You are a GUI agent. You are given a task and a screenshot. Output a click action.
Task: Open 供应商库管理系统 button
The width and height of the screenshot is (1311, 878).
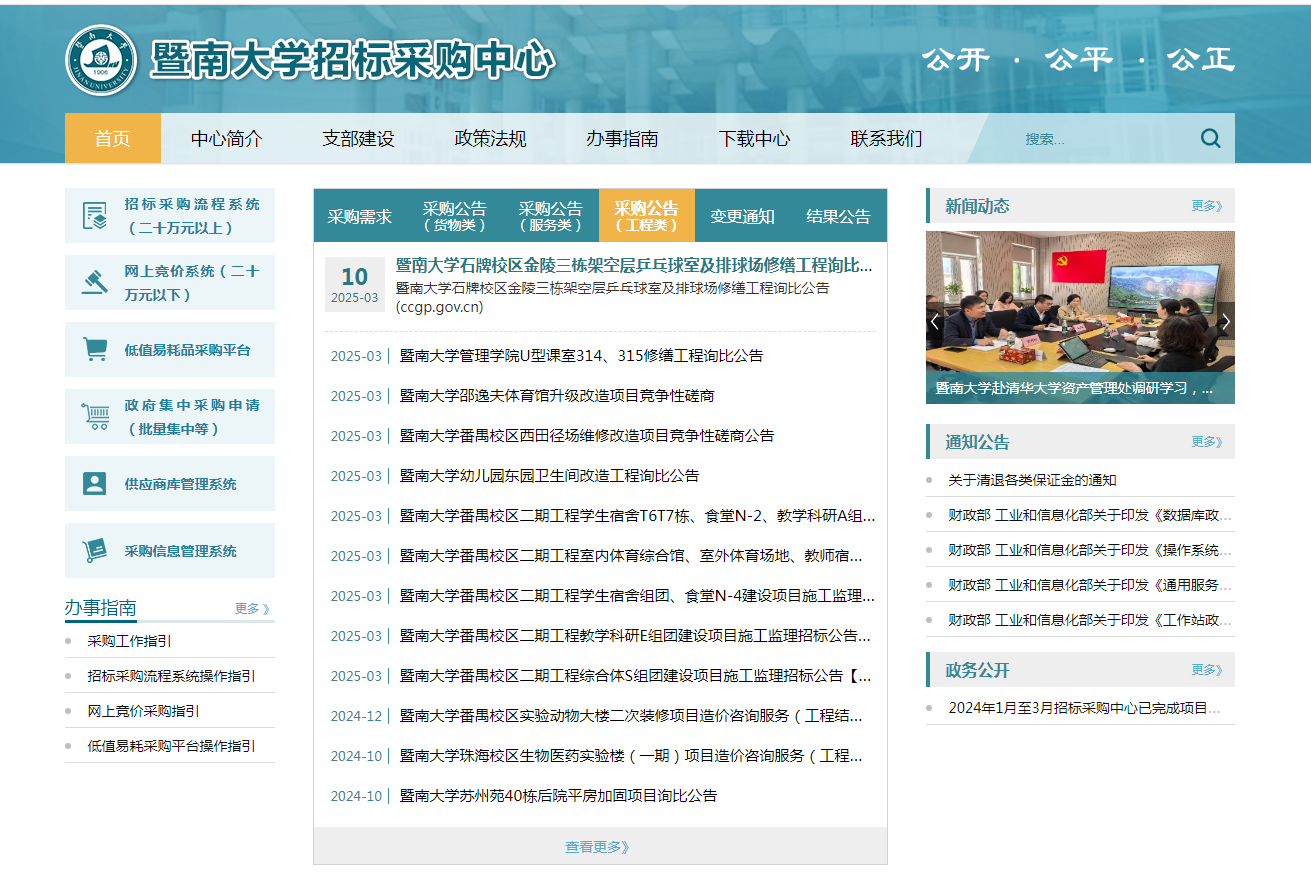pos(170,484)
